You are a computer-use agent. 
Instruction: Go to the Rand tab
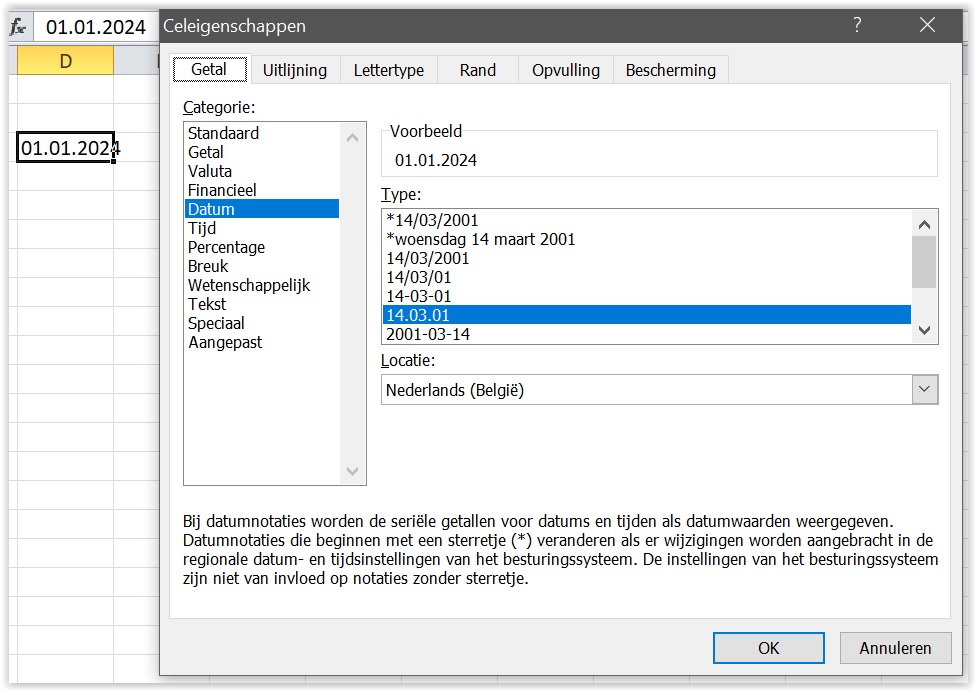478,70
